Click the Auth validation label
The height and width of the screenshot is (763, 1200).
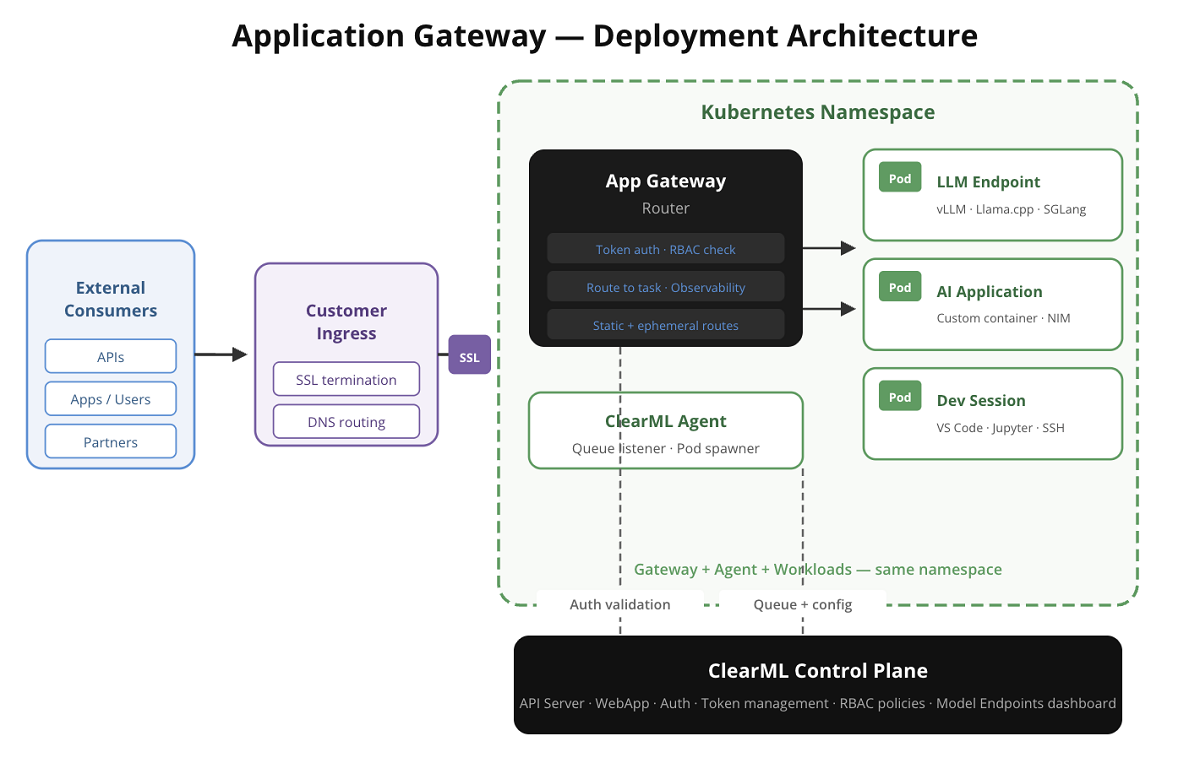620,604
